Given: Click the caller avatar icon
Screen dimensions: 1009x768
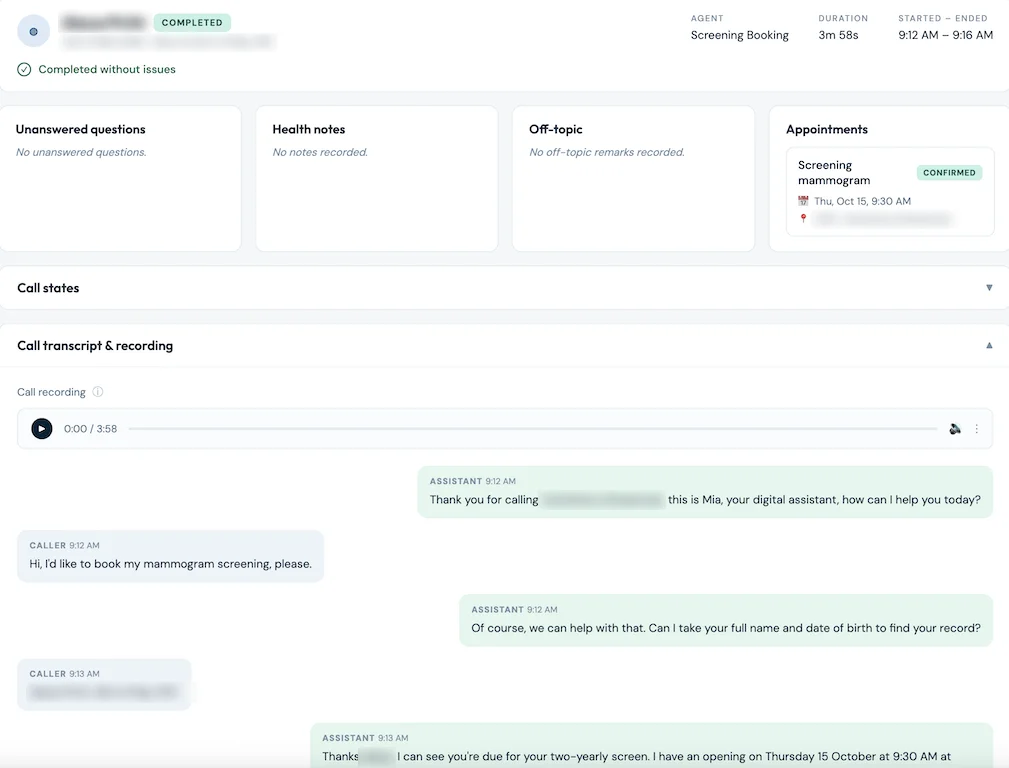Looking at the screenshot, I should 33,31.
